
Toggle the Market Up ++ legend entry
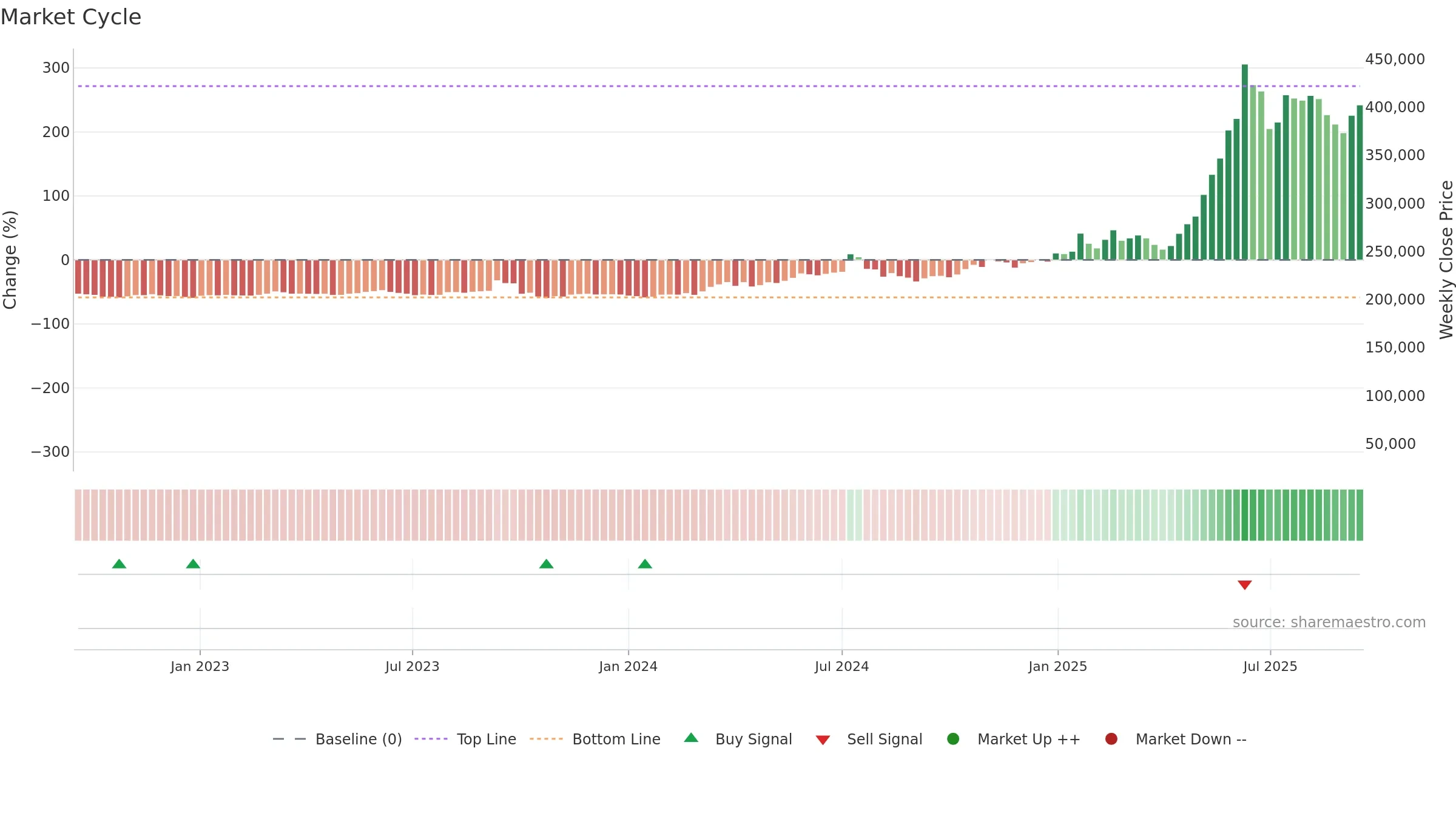1014,739
